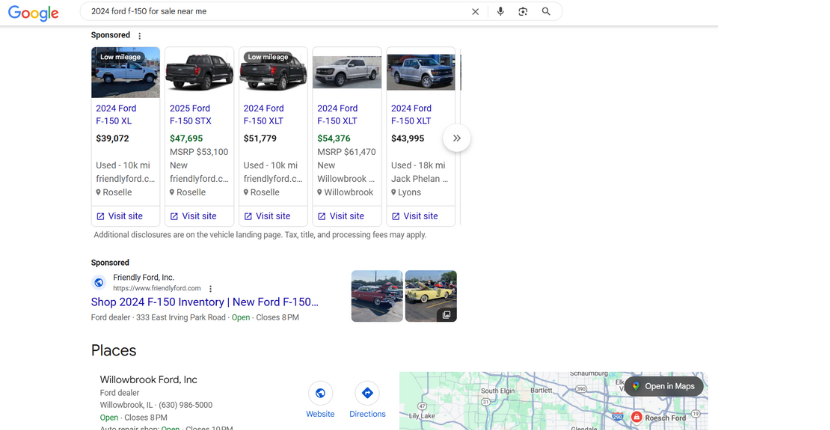The width and height of the screenshot is (830, 430).
Task: Select the Lyons location pin label
Action: tap(406, 192)
